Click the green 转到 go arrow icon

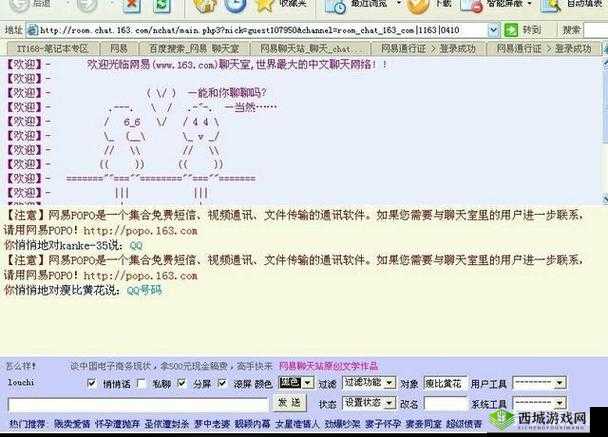tap(511, 30)
